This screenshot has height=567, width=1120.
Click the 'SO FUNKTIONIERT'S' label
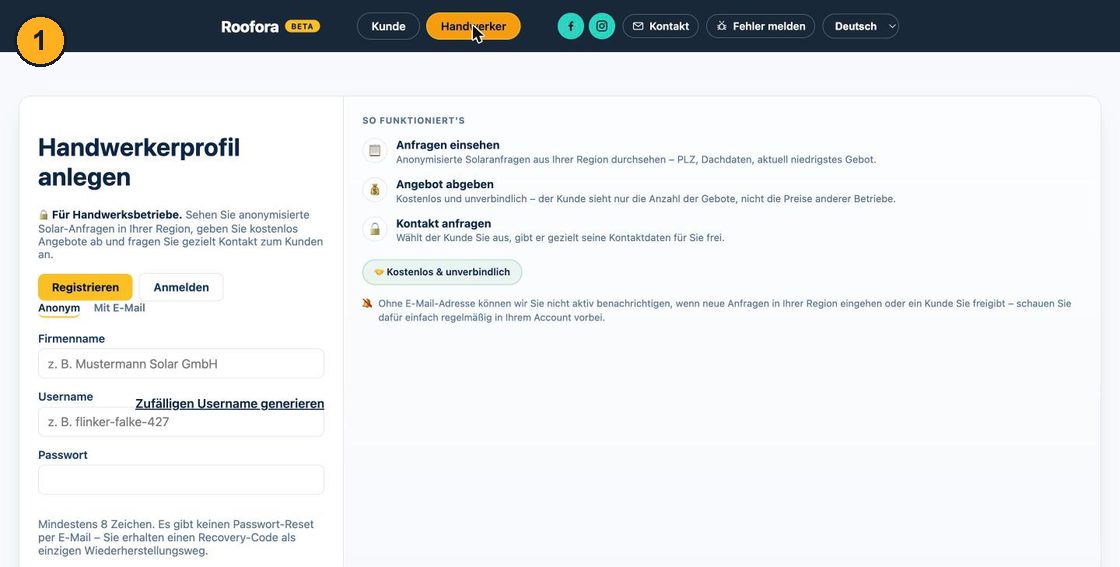tap(414, 121)
